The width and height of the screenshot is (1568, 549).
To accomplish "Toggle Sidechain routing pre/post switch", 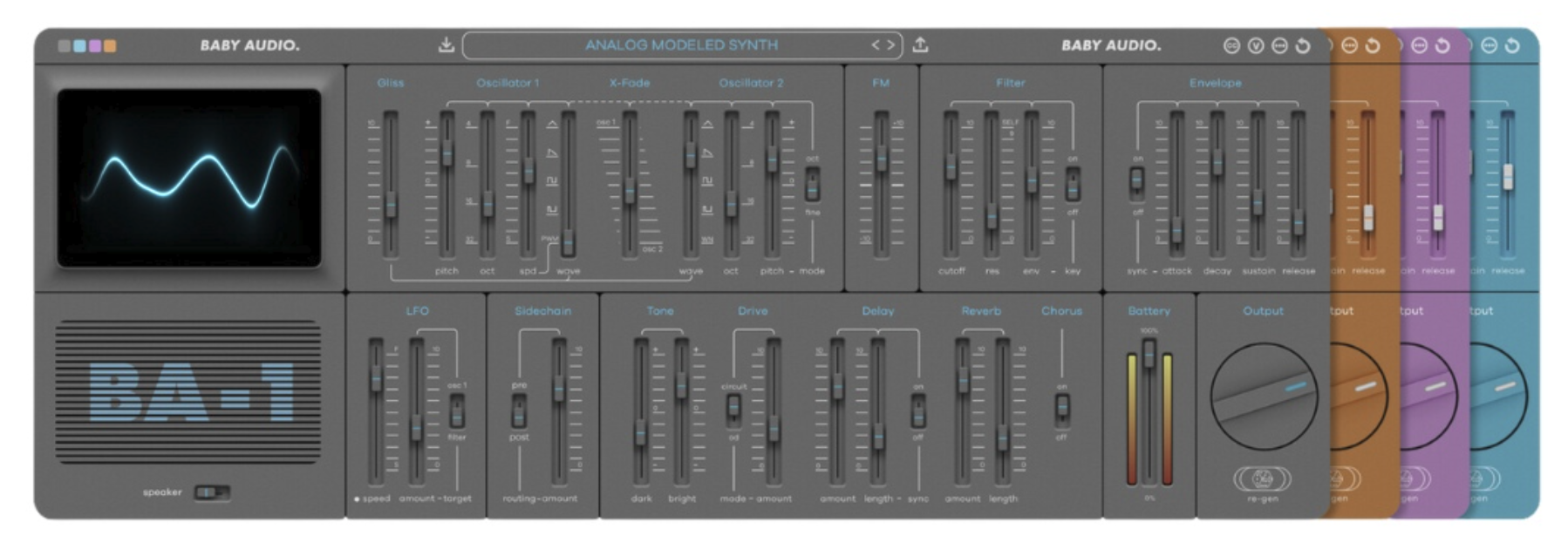I will (x=519, y=410).
